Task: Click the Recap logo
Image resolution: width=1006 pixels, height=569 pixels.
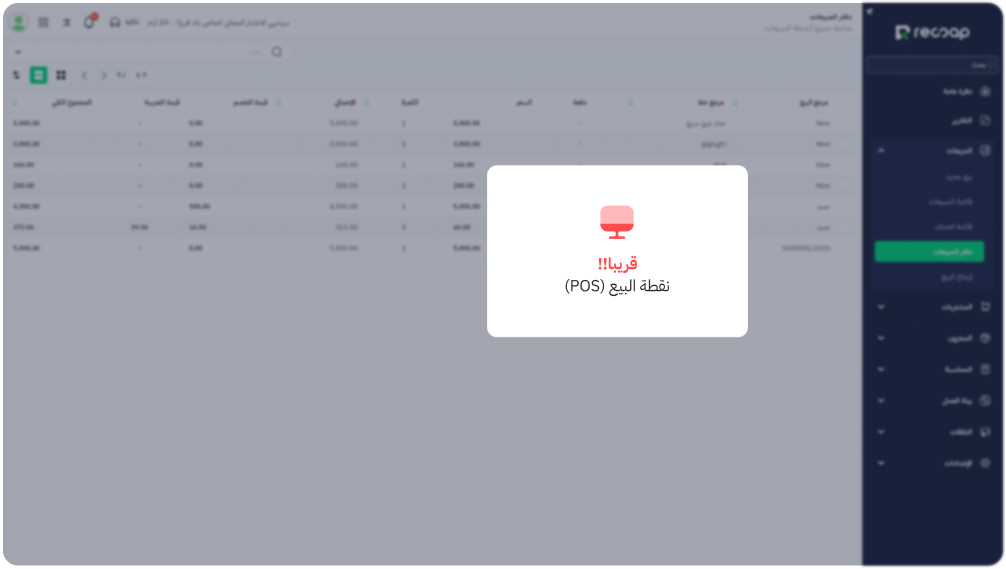Action: [932, 33]
